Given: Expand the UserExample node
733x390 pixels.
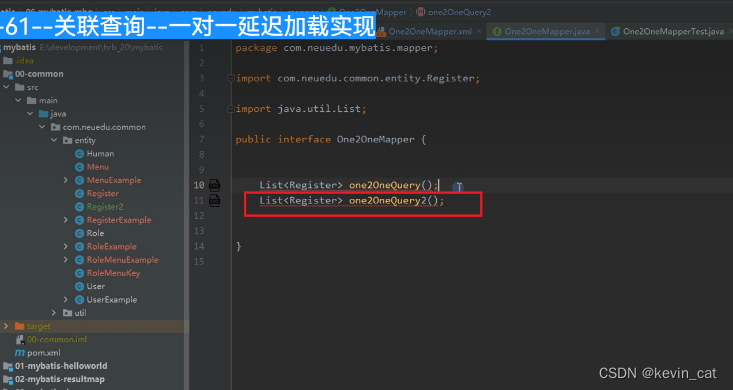Looking at the screenshot, I should (66, 300).
